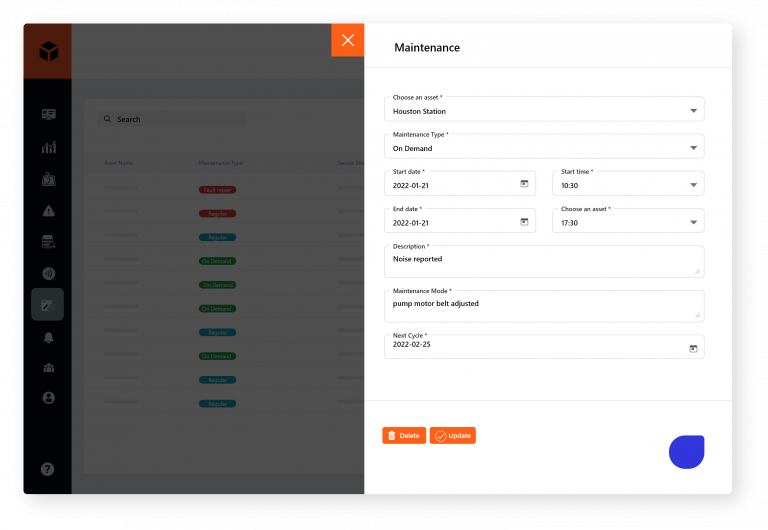The height and width of the screenshot is (530, 768).
Task: Open the user profile icon in sidebar
Action: point(48,398)
